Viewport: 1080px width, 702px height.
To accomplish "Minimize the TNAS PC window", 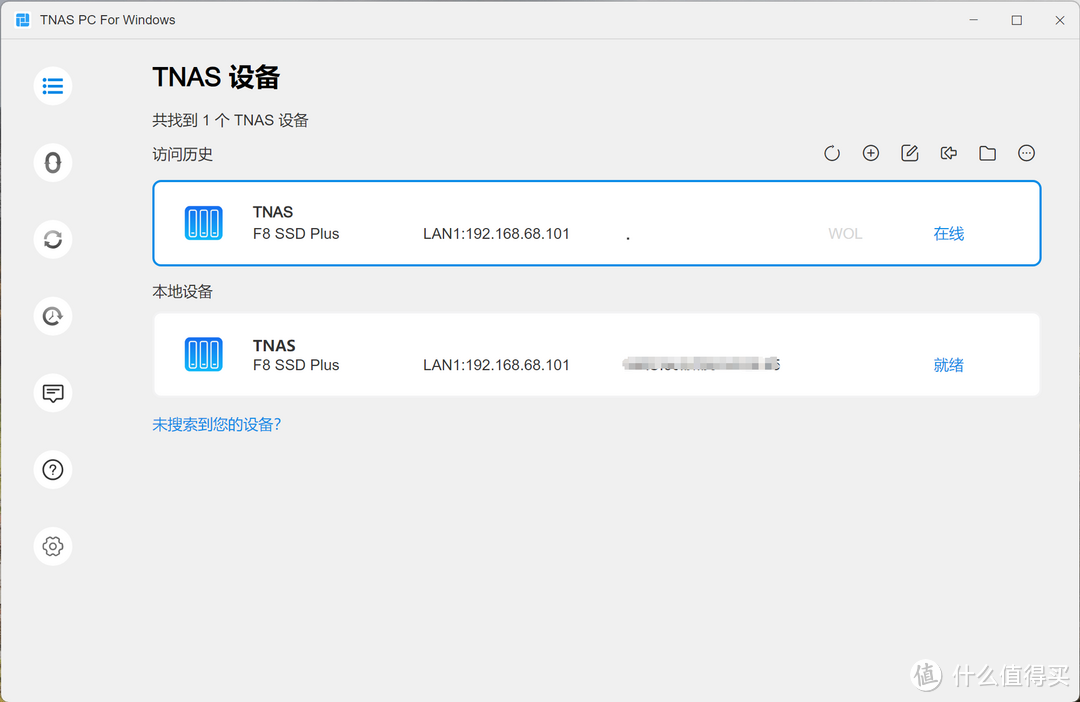I will pyautogui.click(x=973, y=20).
